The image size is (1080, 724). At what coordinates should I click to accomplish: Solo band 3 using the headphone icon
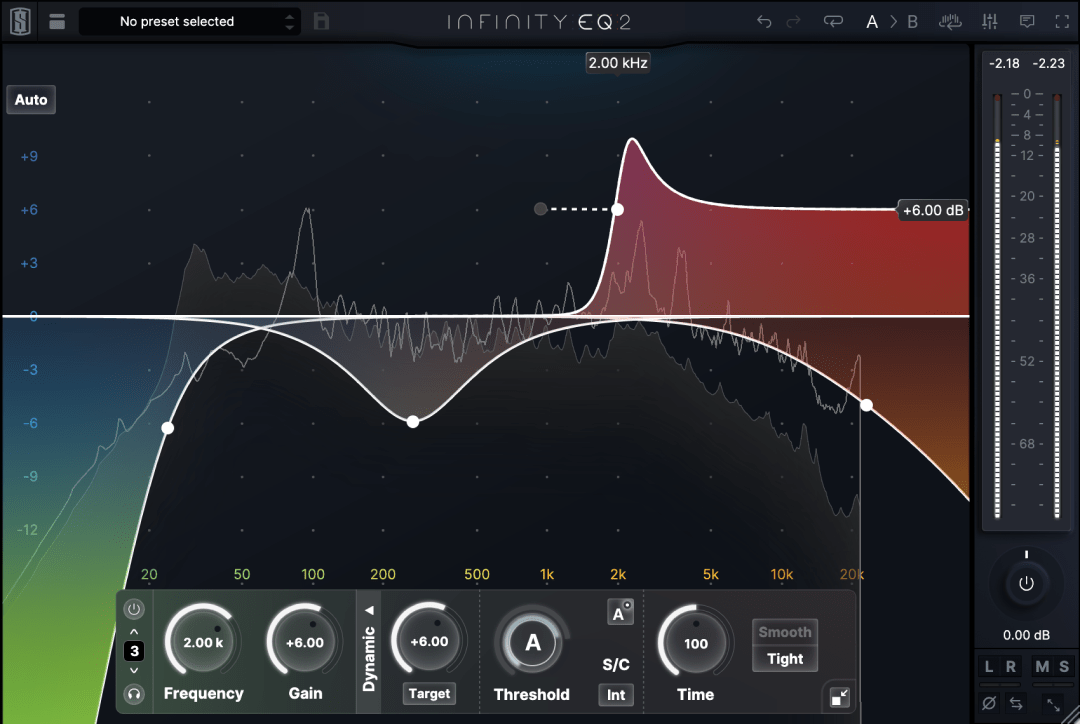click(133, 694)
